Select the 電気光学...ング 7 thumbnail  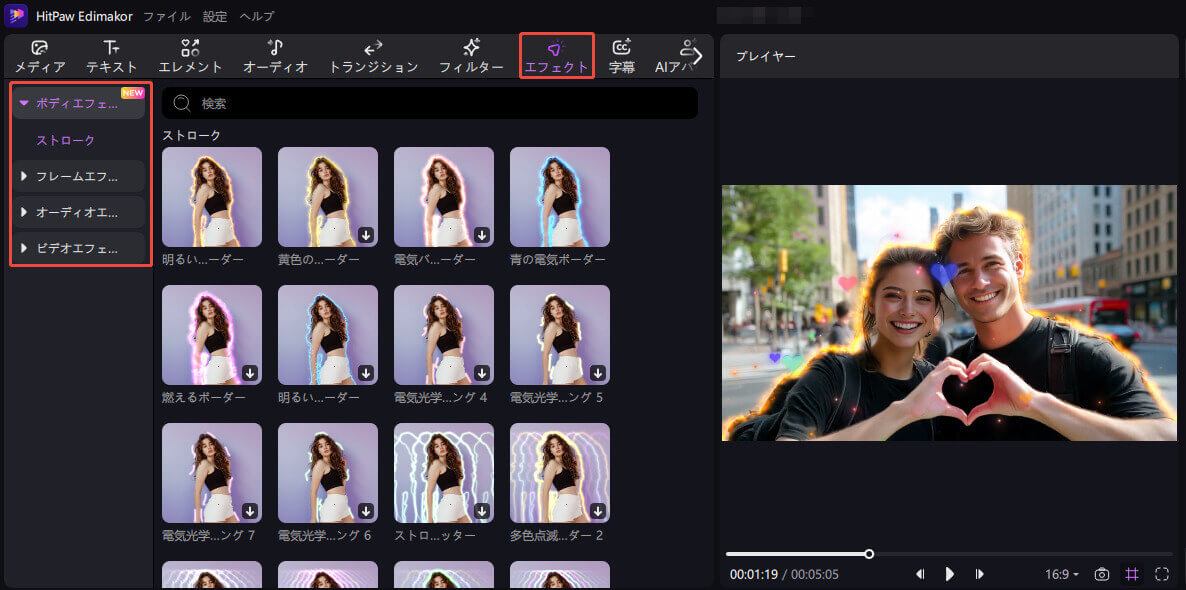(x=212, y=473)
